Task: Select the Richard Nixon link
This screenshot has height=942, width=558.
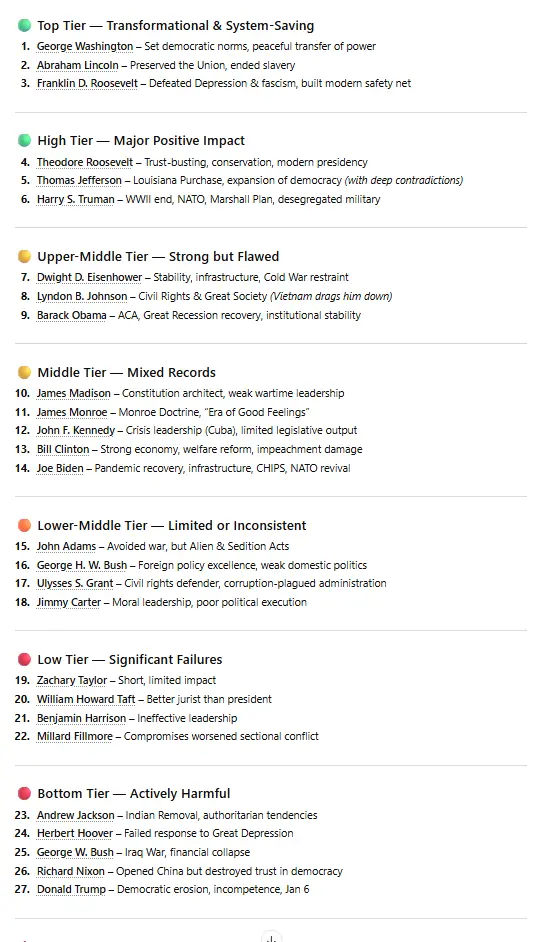Action: pos(71,871)
